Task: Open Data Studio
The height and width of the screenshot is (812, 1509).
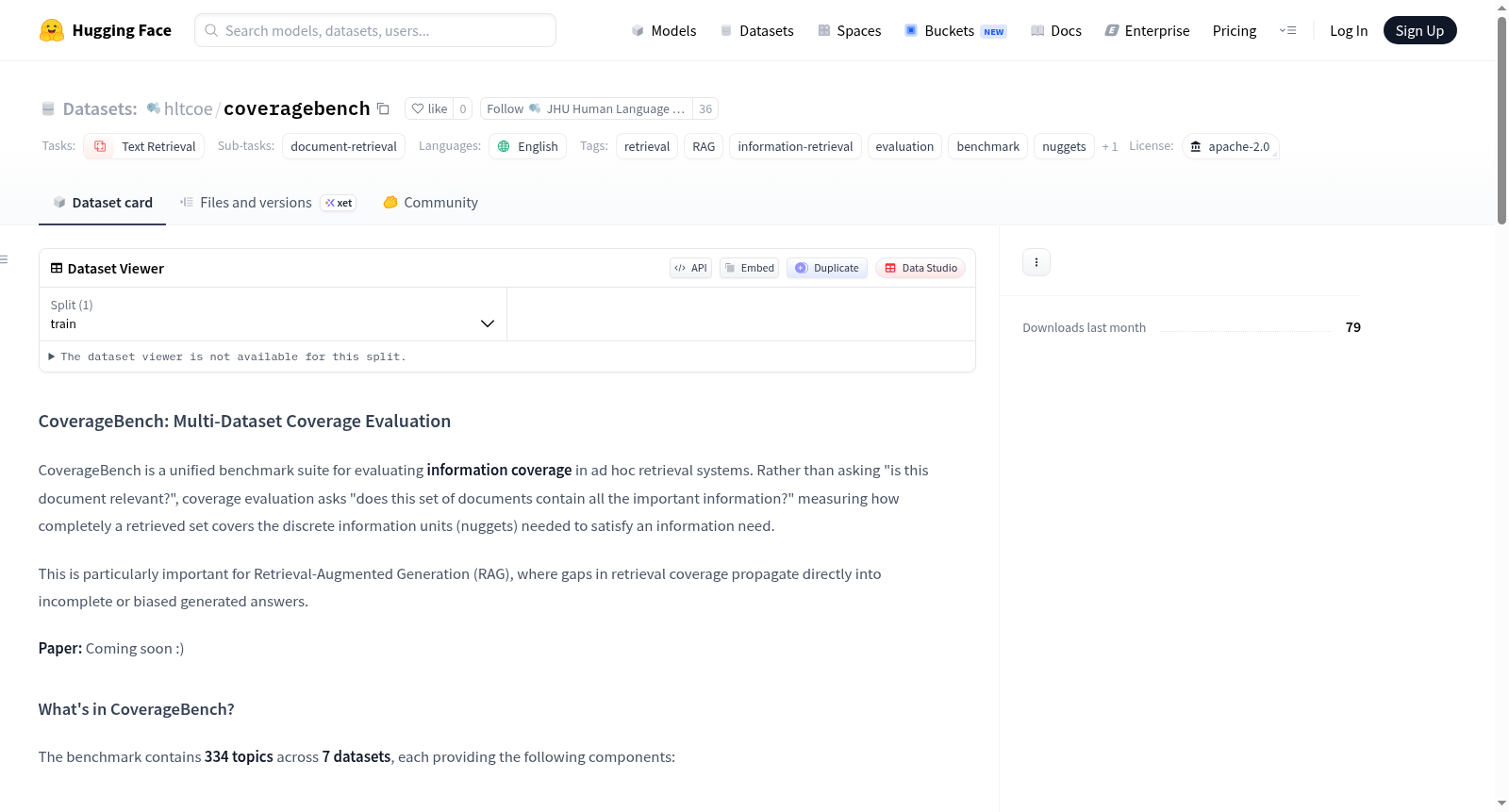Action: click(x=920, y=268)
